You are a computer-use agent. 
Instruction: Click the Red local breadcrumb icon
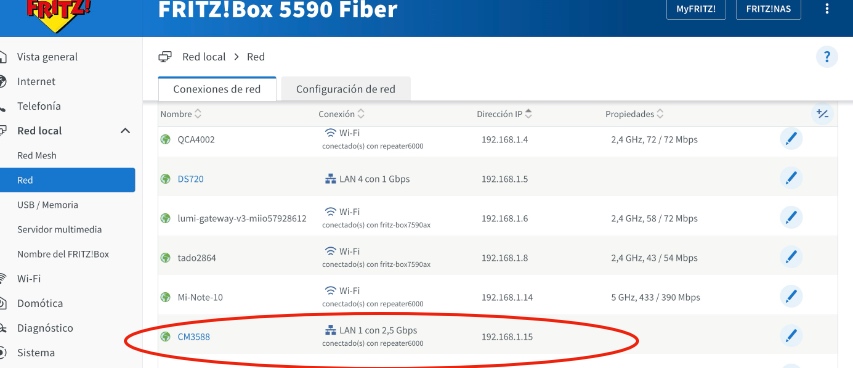pyautogui.click(x=165, y=57)
